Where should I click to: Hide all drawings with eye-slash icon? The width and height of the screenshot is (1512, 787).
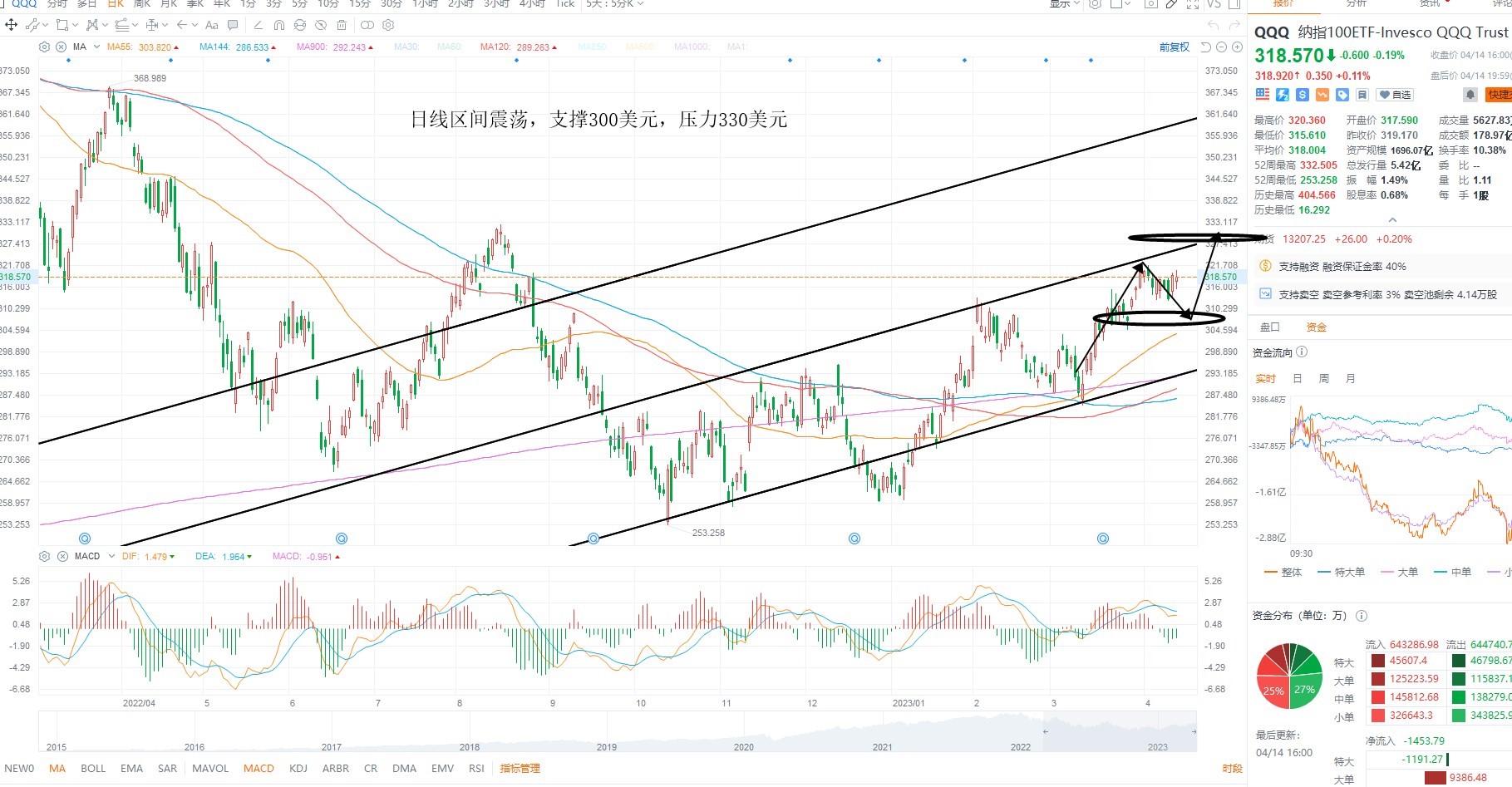tap(321, 25)
